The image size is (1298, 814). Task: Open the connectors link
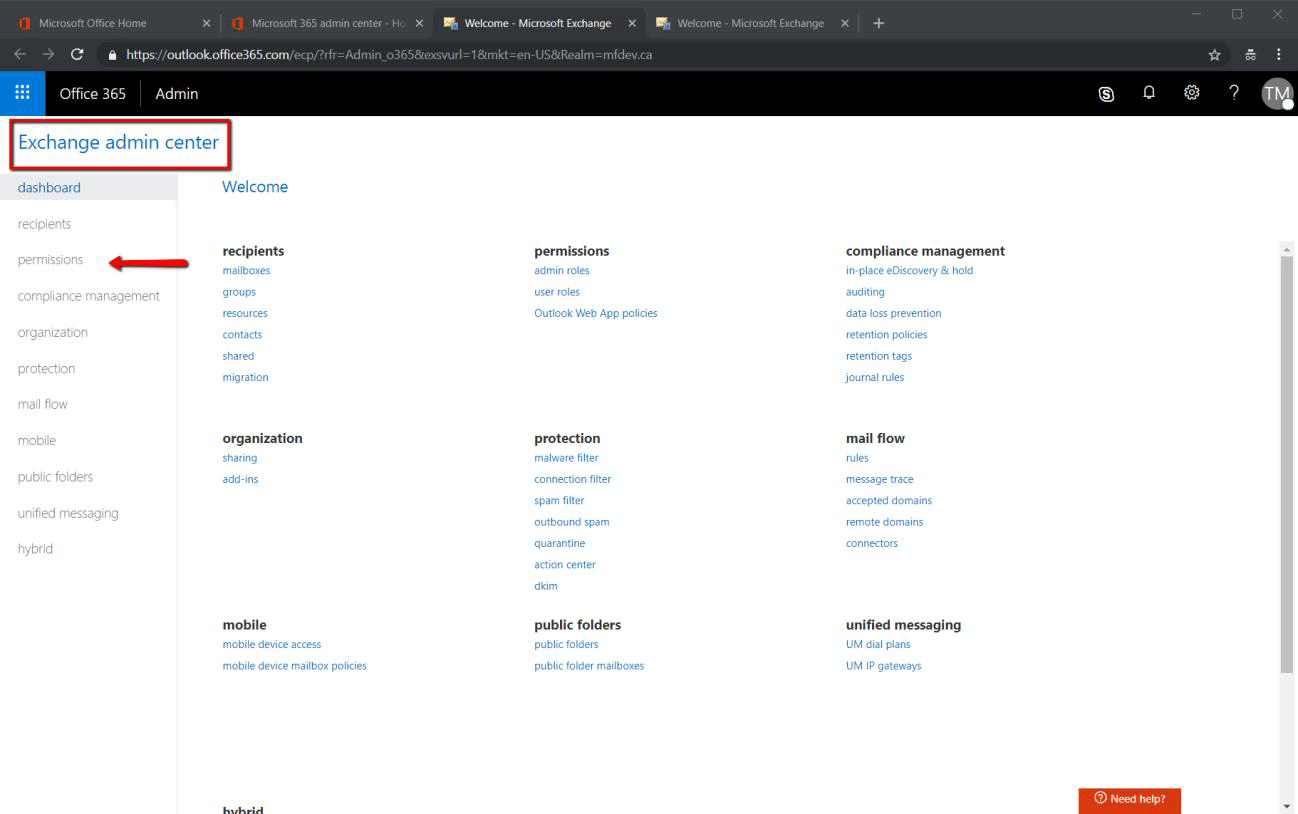pos(872,543)
